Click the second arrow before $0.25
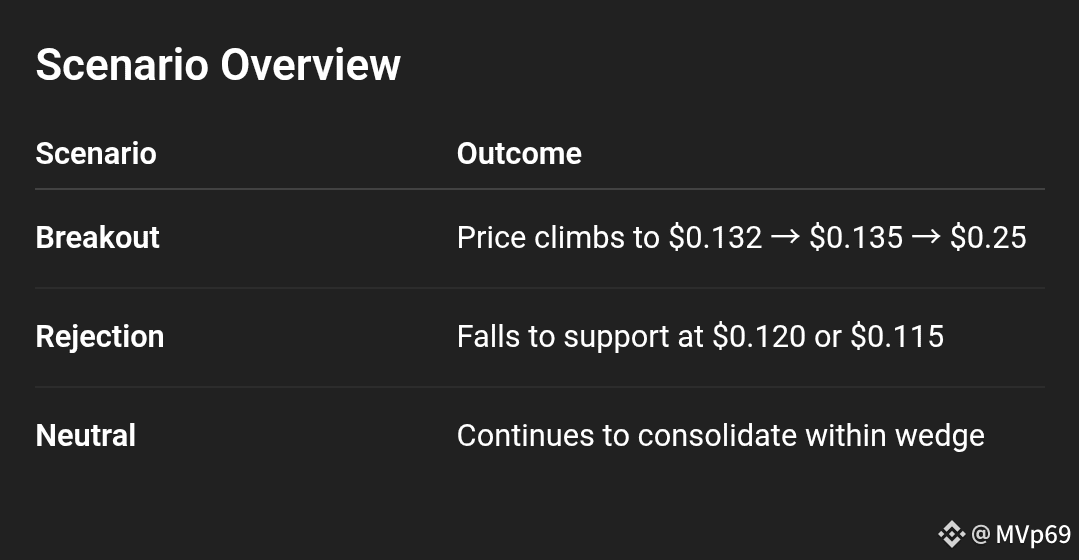Image resolution: width=1079 pixels, height=560 pixels. click(926, 237)
